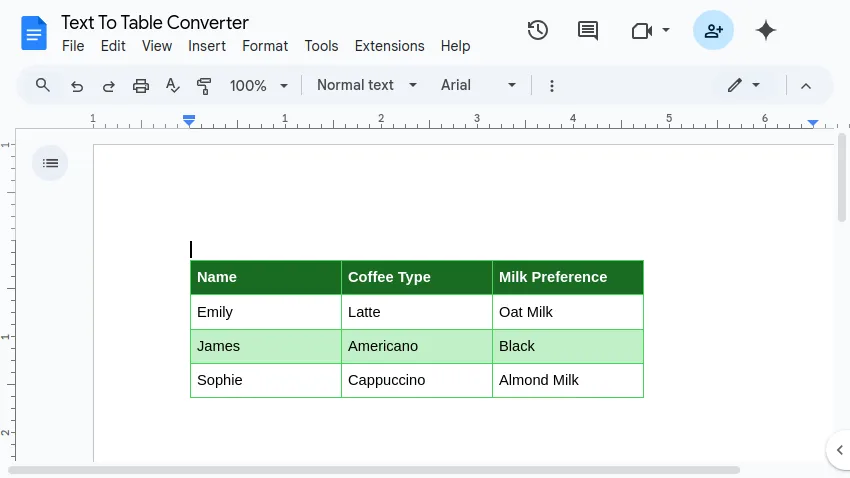This screenshot has height=478, width=850.
Task: Open Gemini sparkle assistant icon
Action: 766,30
